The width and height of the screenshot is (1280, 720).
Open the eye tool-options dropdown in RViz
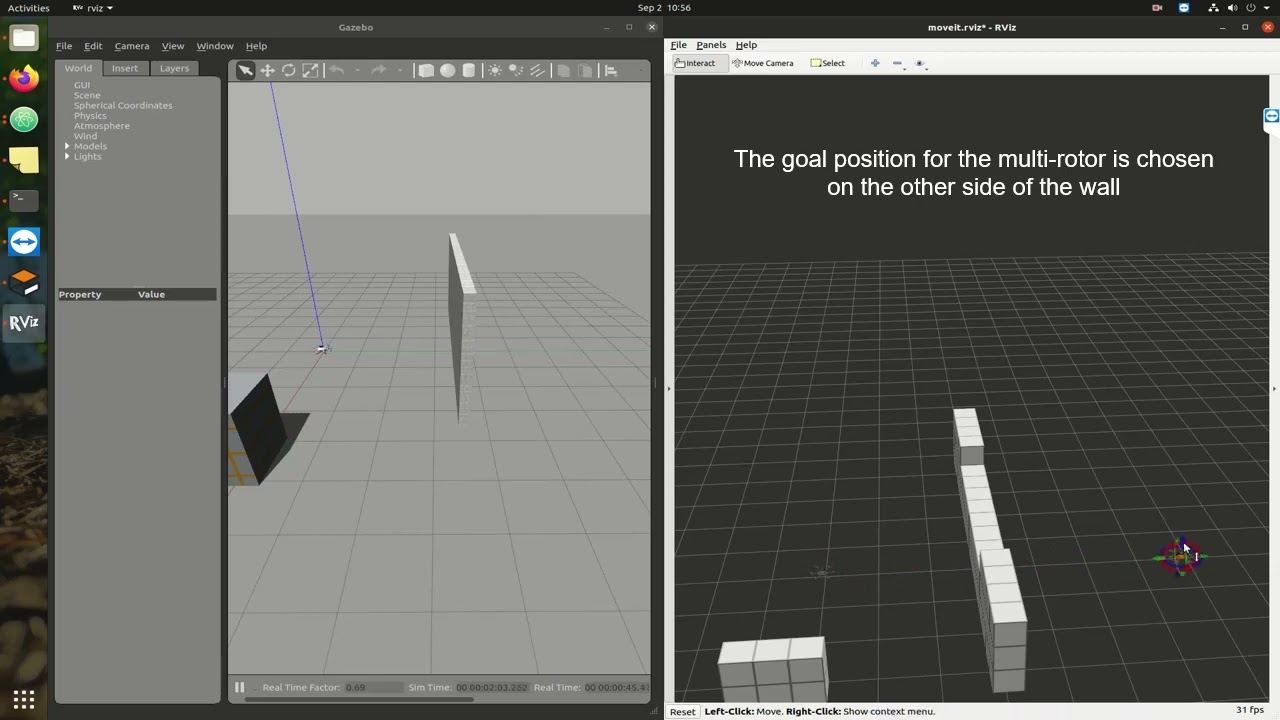point(921,63)
